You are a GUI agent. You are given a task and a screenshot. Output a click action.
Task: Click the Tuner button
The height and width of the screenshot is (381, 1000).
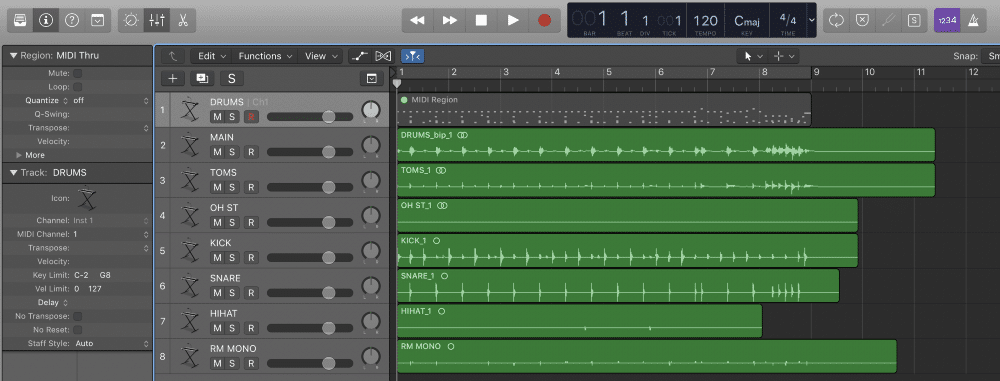coord(888,20)
